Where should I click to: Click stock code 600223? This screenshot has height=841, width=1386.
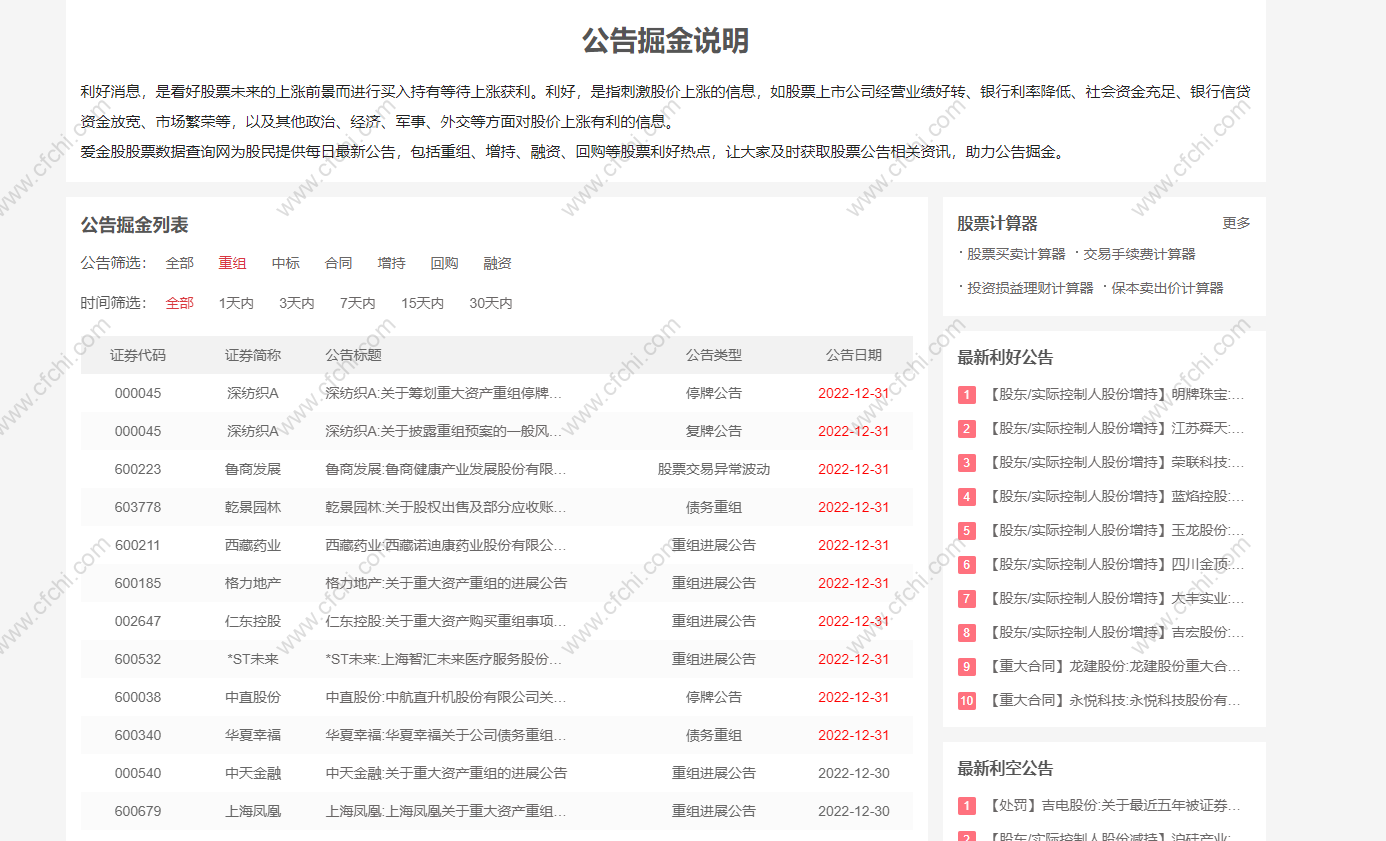coord(138,469)
